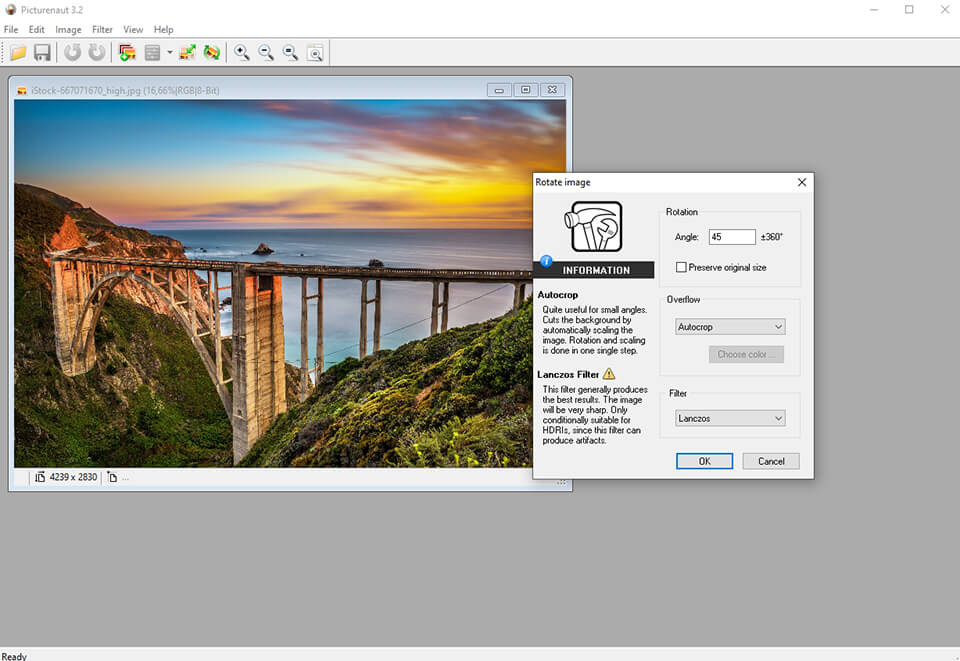Click the rotation Angle input field

tap(731, 236)
